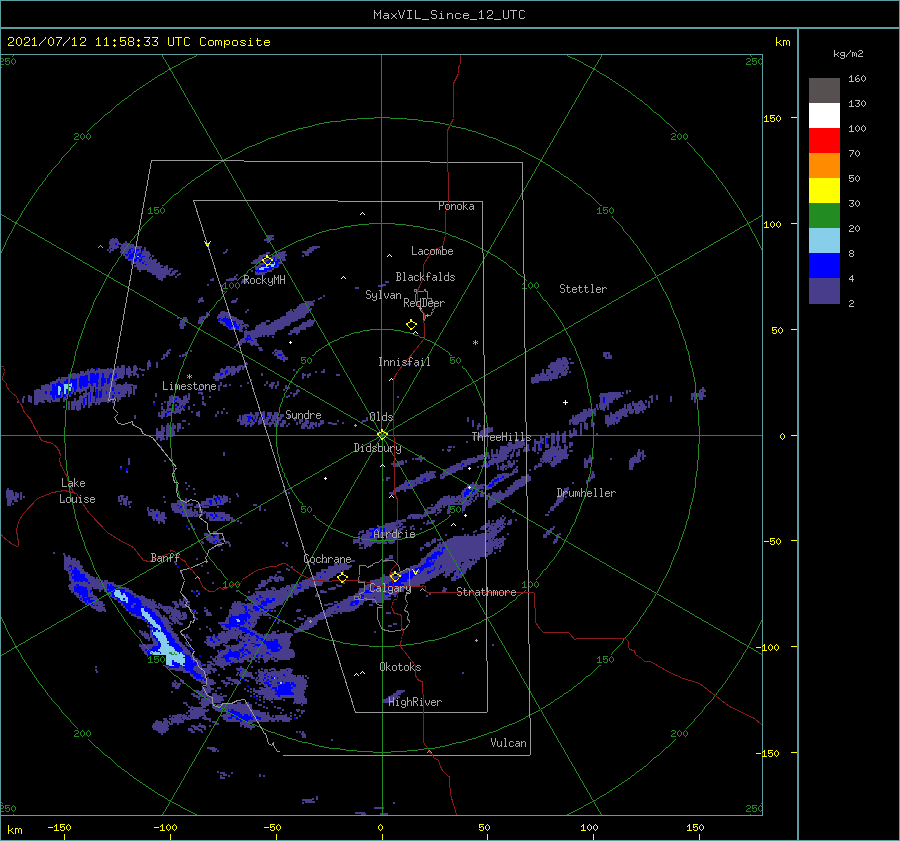Click the Blackfalds city label
900x841 pixels.
click(x=425, y=277)
